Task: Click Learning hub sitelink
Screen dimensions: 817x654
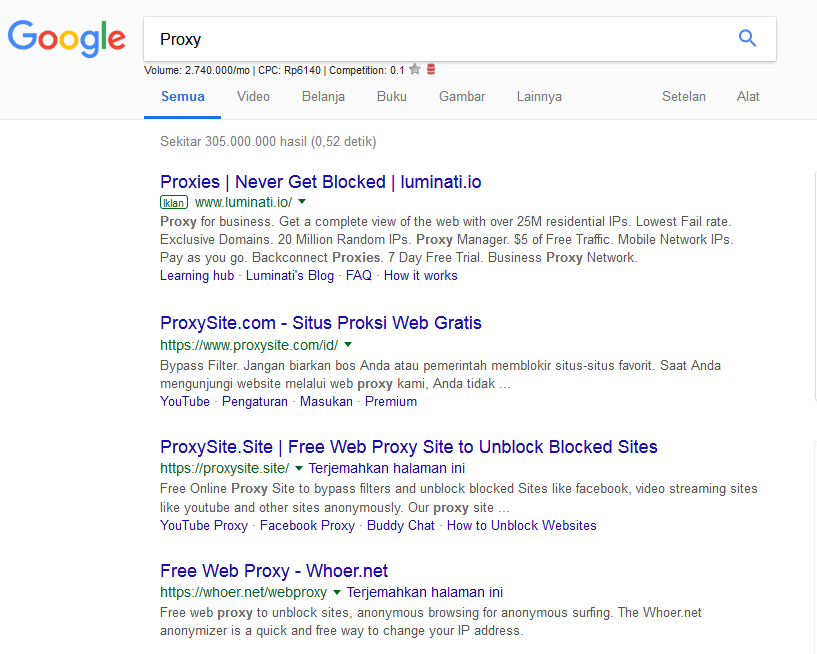Action: [197, 276]
